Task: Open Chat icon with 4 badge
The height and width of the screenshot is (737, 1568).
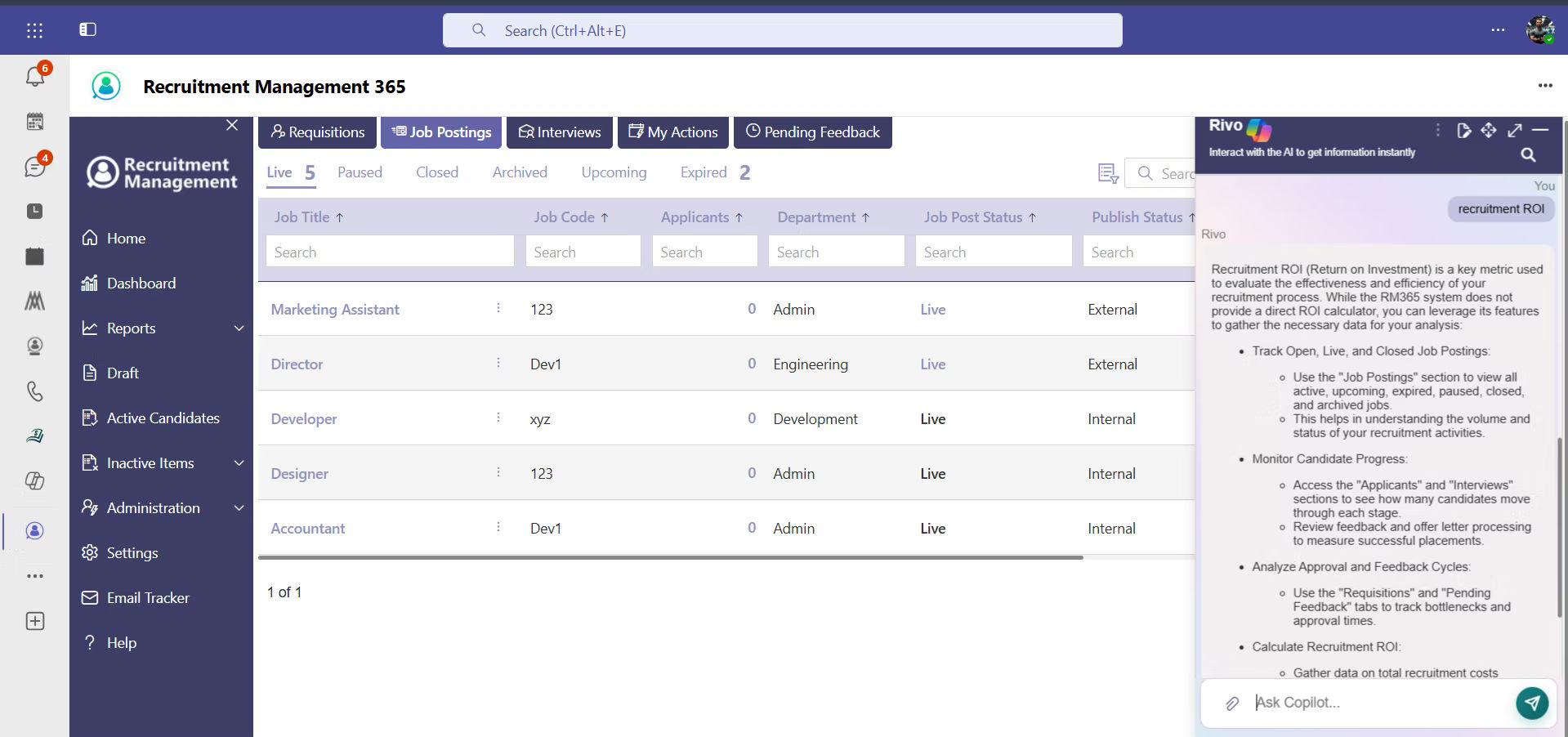Action: pos(34,166)
